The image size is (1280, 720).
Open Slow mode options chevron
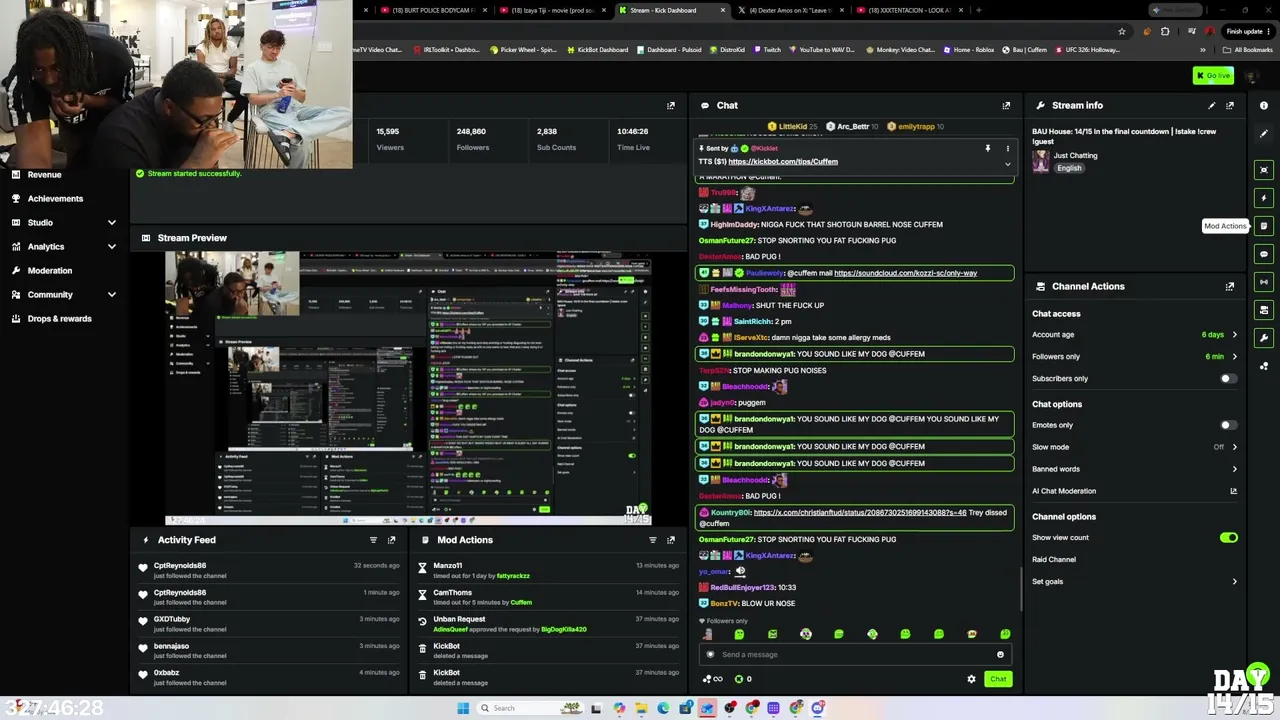(1234, 447)
